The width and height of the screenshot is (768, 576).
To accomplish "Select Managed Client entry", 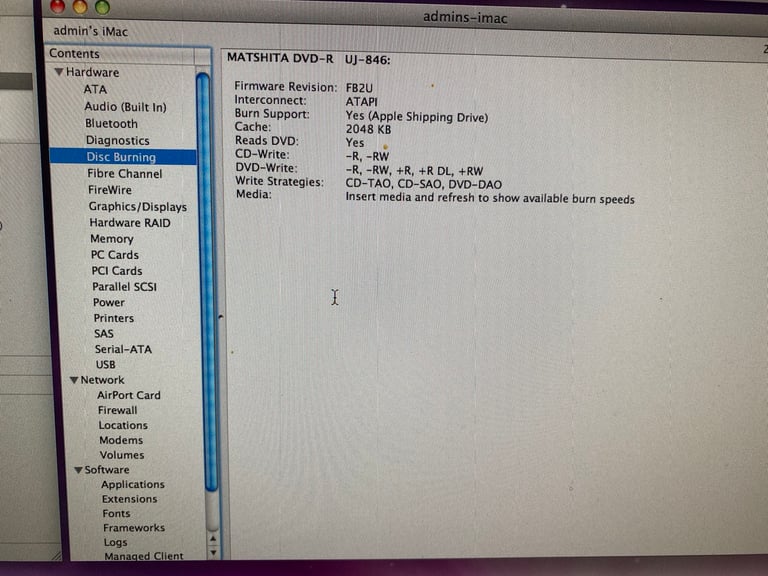I will coord(144,556).
